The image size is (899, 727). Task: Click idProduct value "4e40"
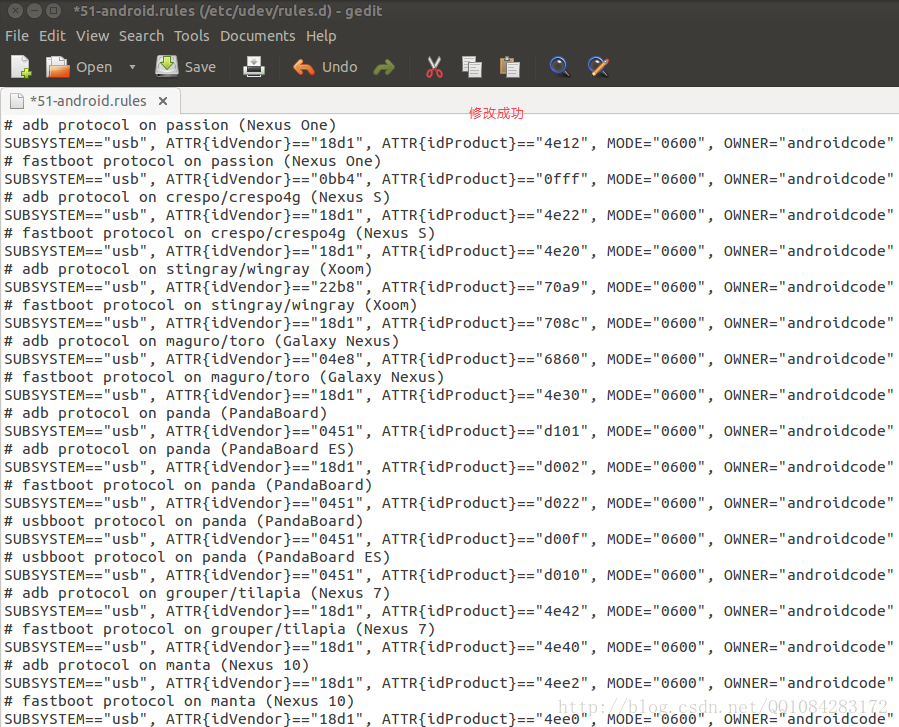[x=561, y=647]
